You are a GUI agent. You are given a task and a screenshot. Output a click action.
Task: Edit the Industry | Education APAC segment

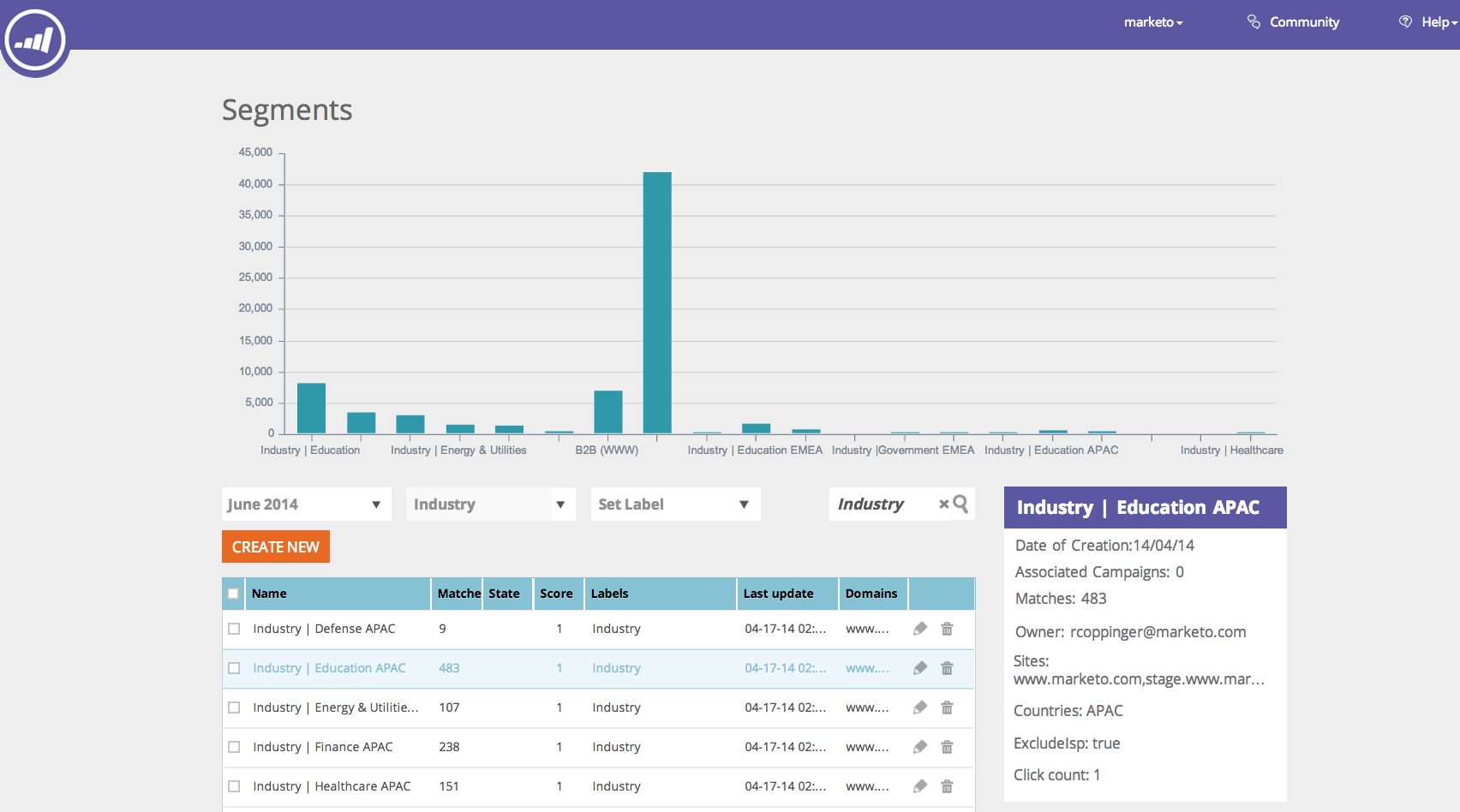(920, 668)
